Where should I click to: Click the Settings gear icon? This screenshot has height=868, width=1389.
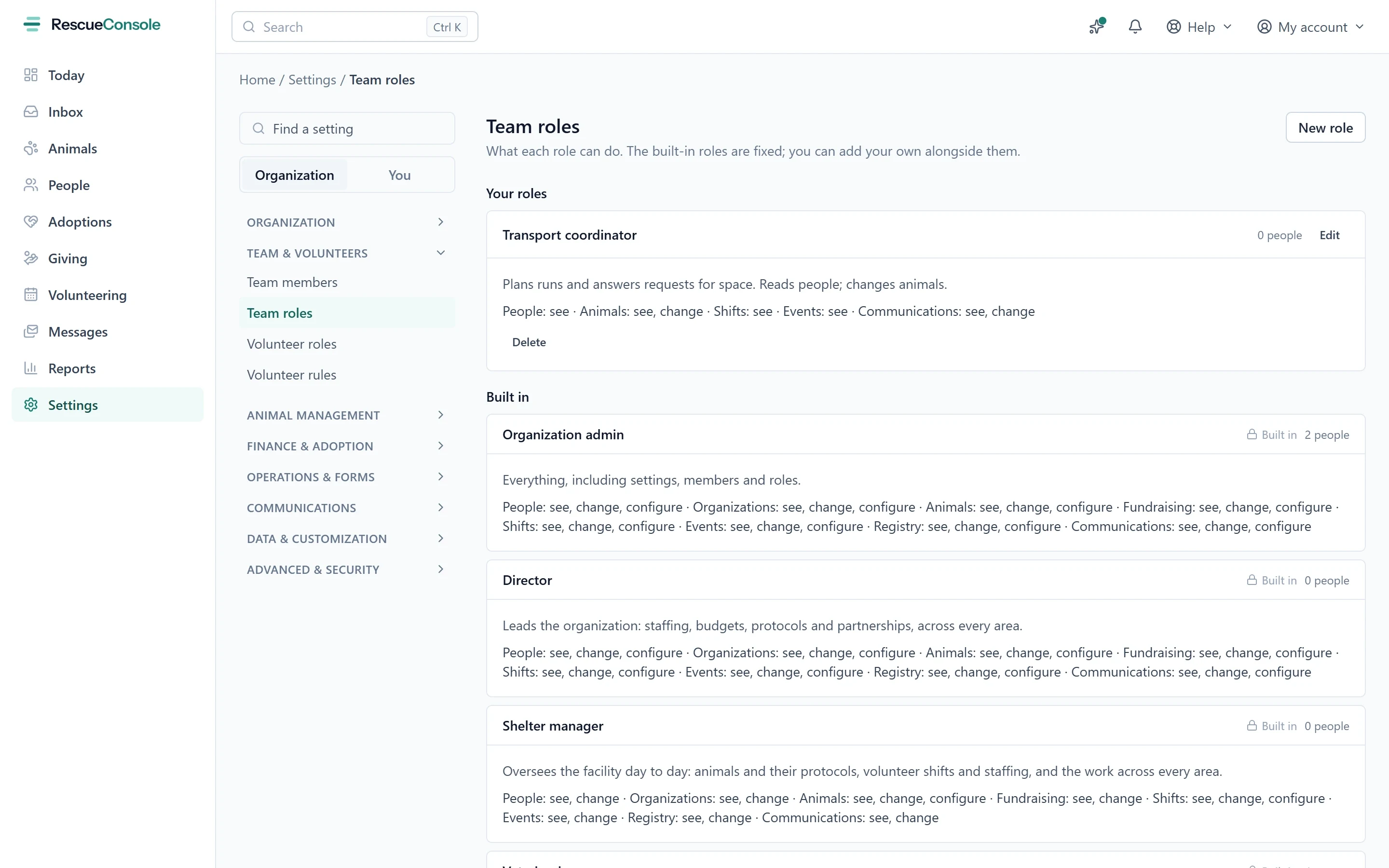31,405
